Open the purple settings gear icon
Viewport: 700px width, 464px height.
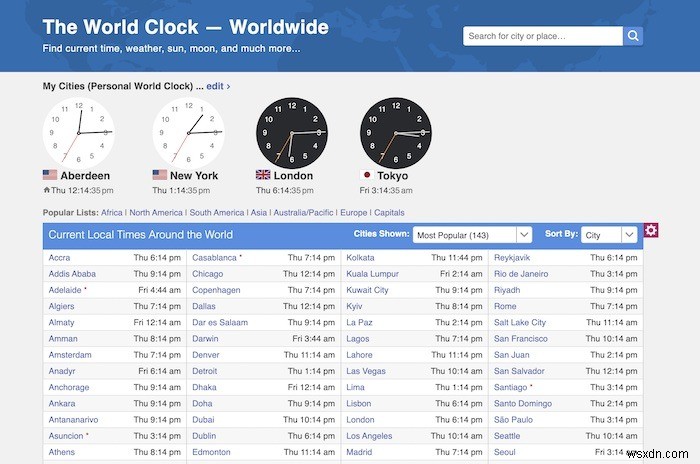click(651, 231)
